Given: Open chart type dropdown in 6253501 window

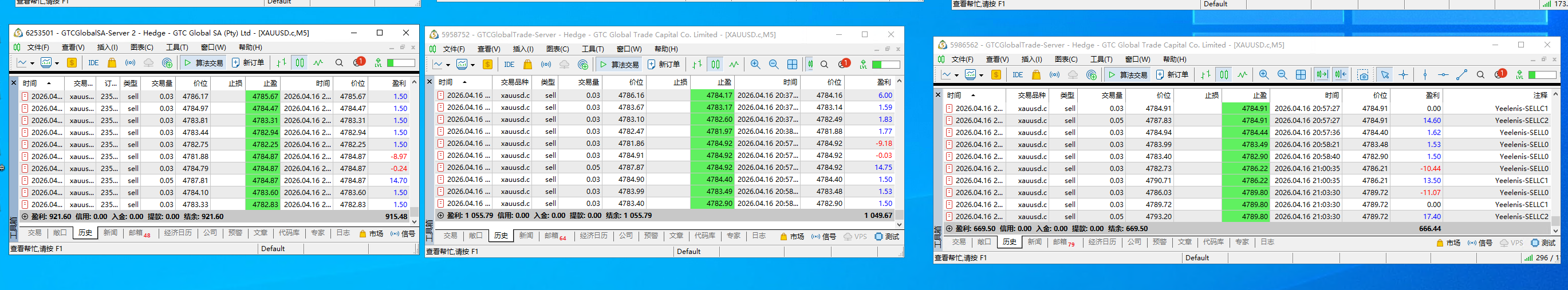Looking at the screenshot, I should point(32,63).
